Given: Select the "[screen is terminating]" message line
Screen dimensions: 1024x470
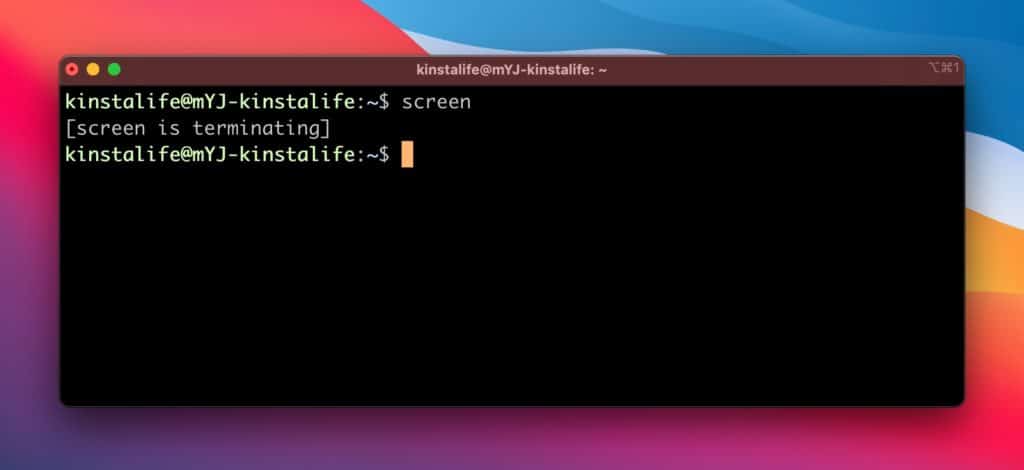Looking at the screenshot, I should [x=198, y=129].
